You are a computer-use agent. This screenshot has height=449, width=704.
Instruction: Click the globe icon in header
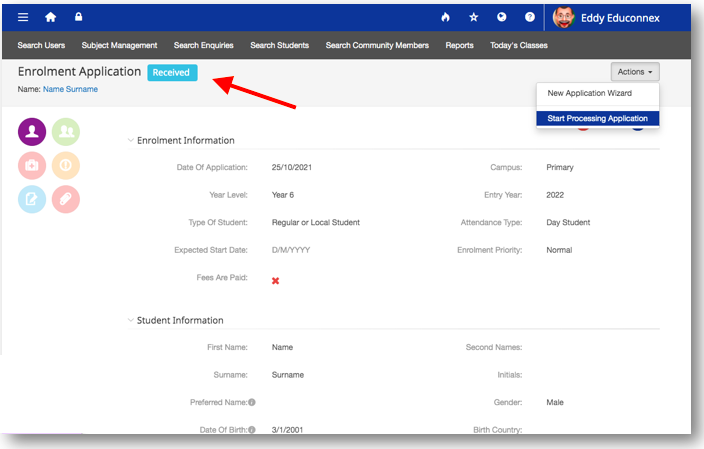click(x=502, y=17)
